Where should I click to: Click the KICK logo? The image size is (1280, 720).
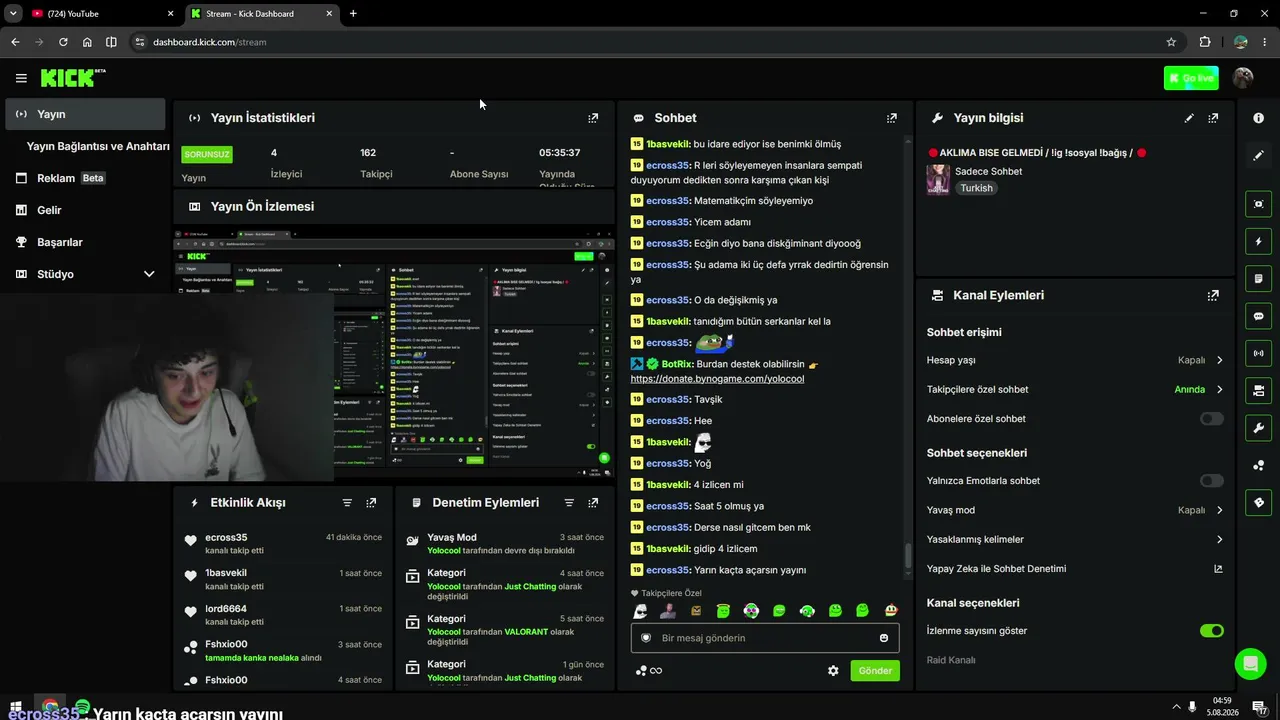pyautogui.click(x=72, y=78)
